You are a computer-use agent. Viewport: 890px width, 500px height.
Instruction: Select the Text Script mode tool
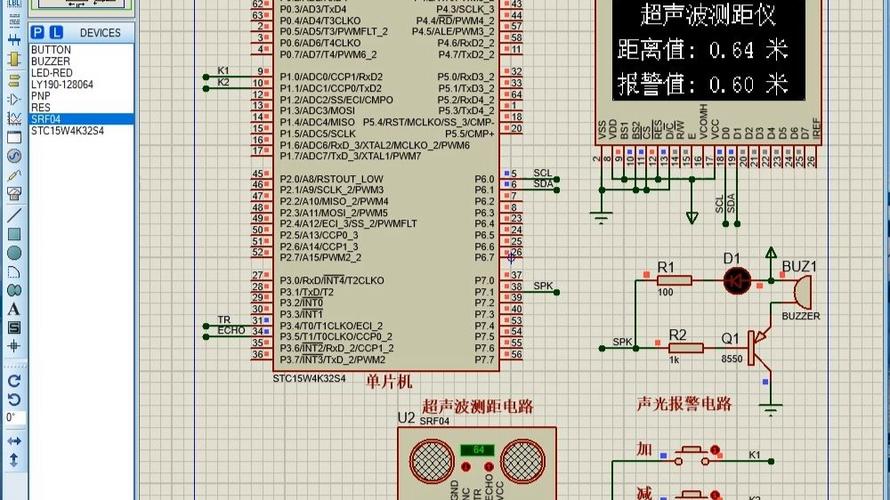click(14, 22)
